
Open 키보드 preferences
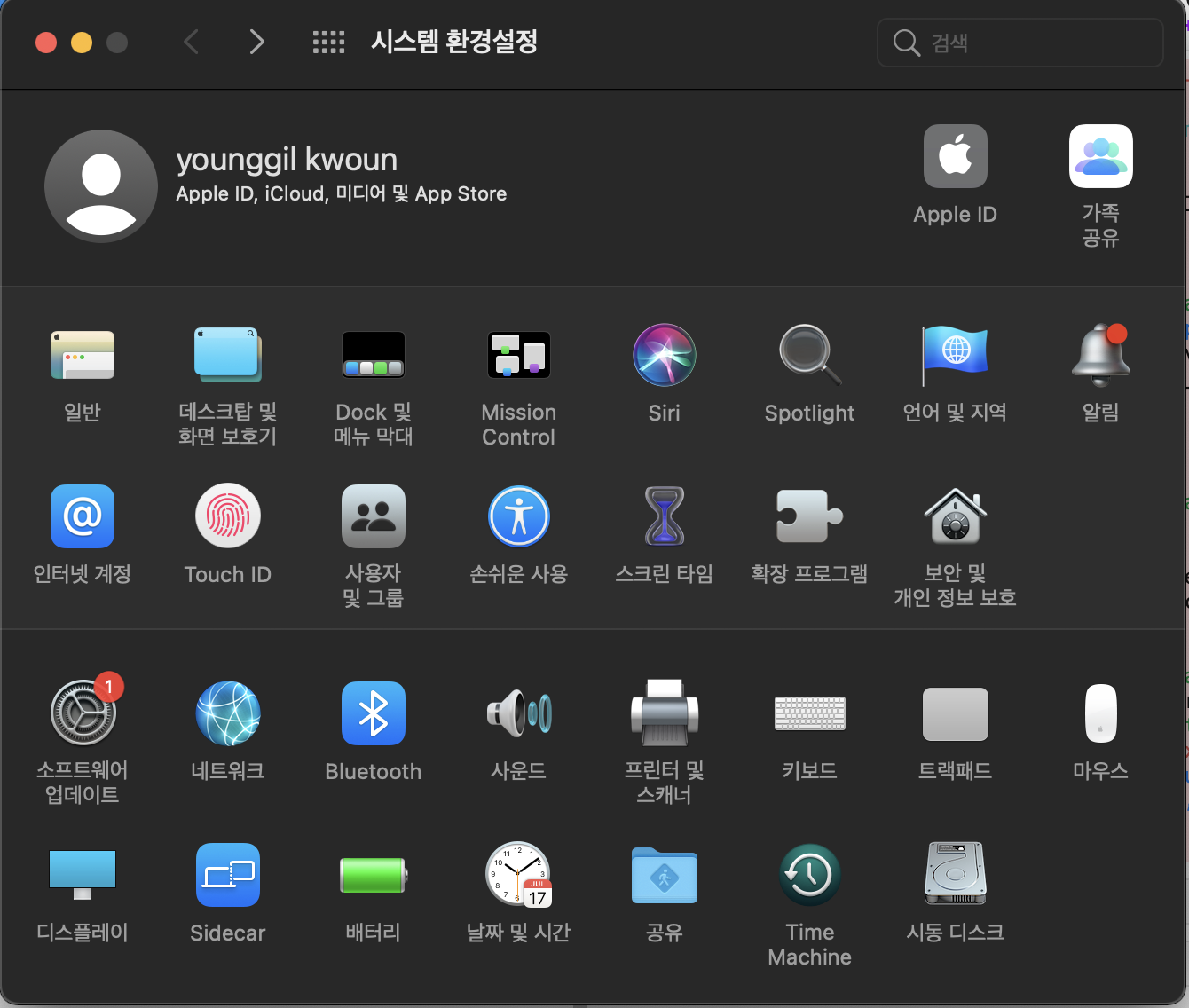(x=810, y=713)
